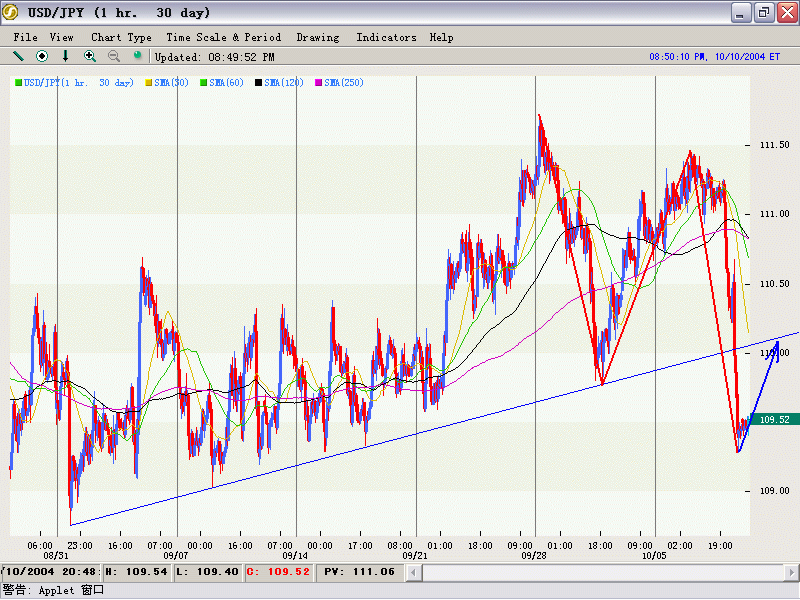The image size is (800, 600).
Task: Click the Help menu
Action: click(x=441, y=37)
